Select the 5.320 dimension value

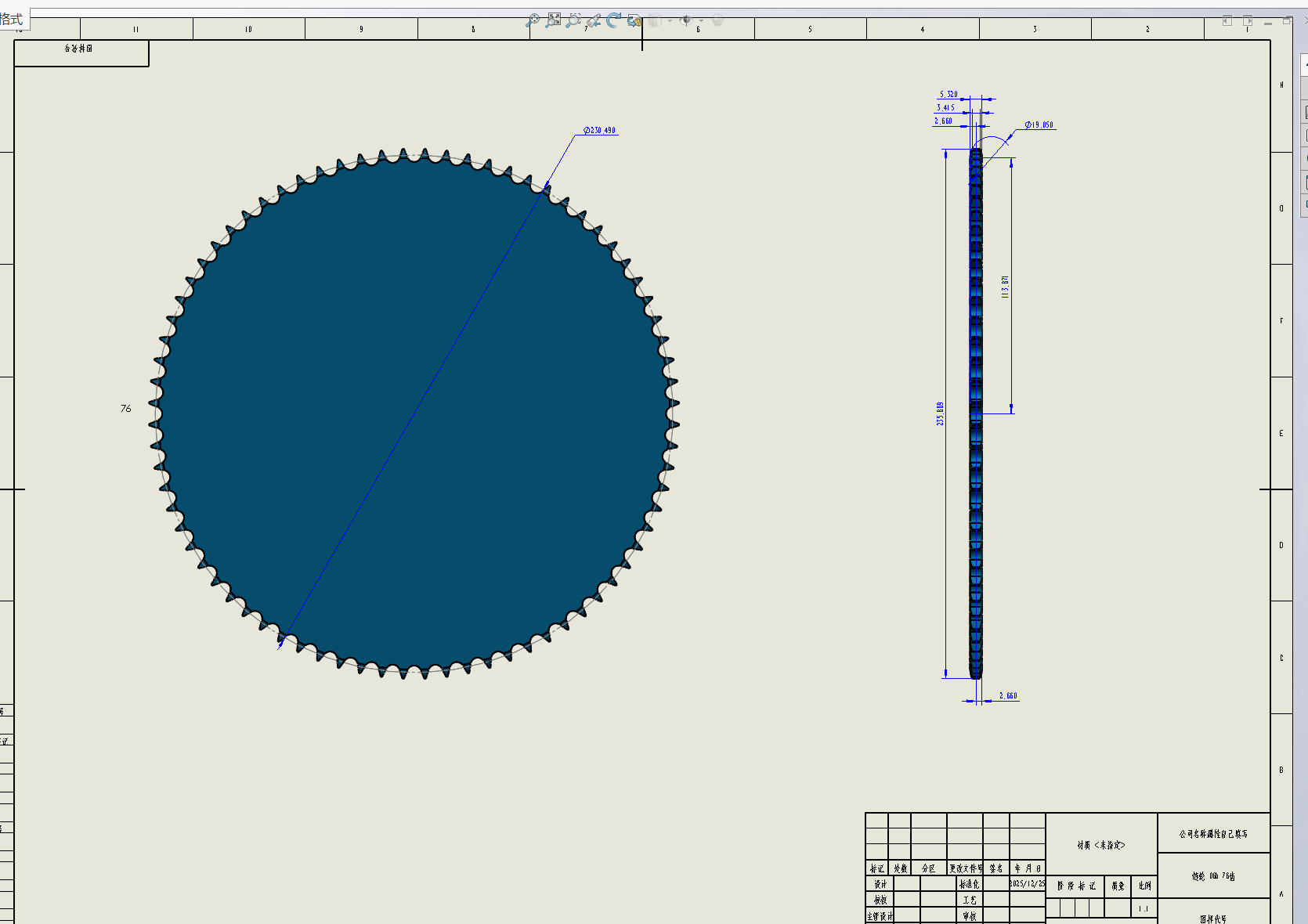click(x=948, y=94)
